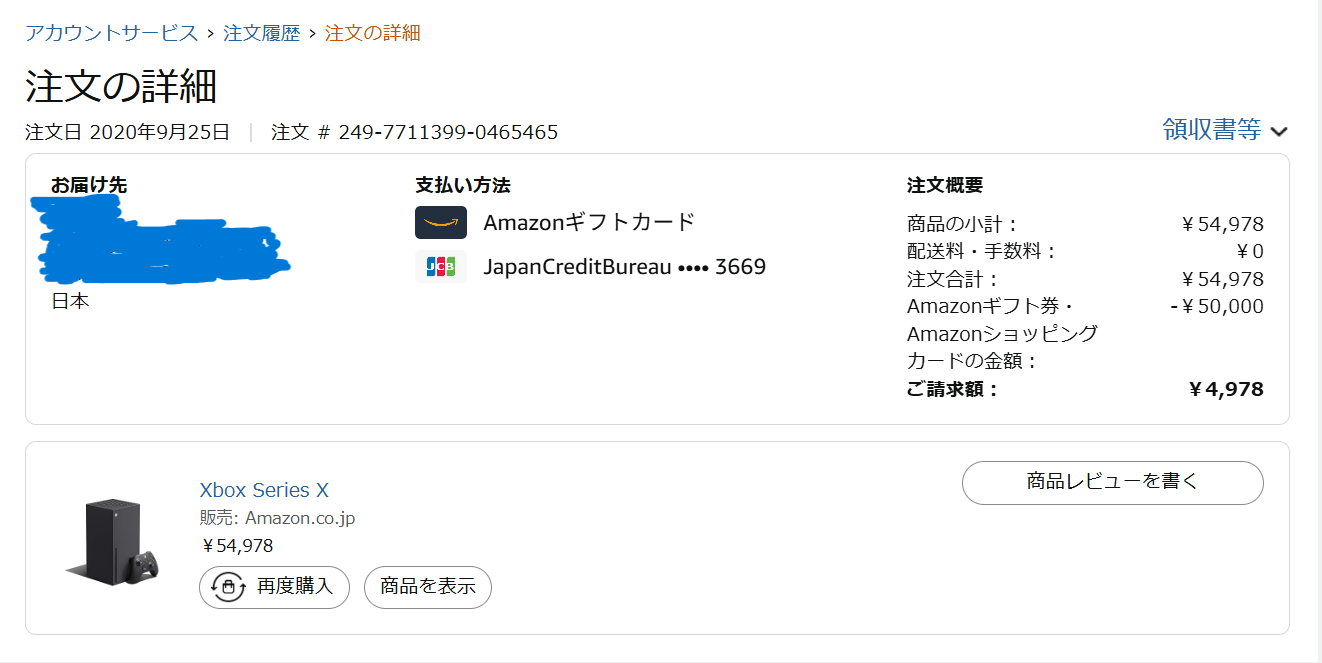Click the Amazonギフトカード payment label
The height and width of the screenshot is (663, 1322).
[x=589, y=222]
